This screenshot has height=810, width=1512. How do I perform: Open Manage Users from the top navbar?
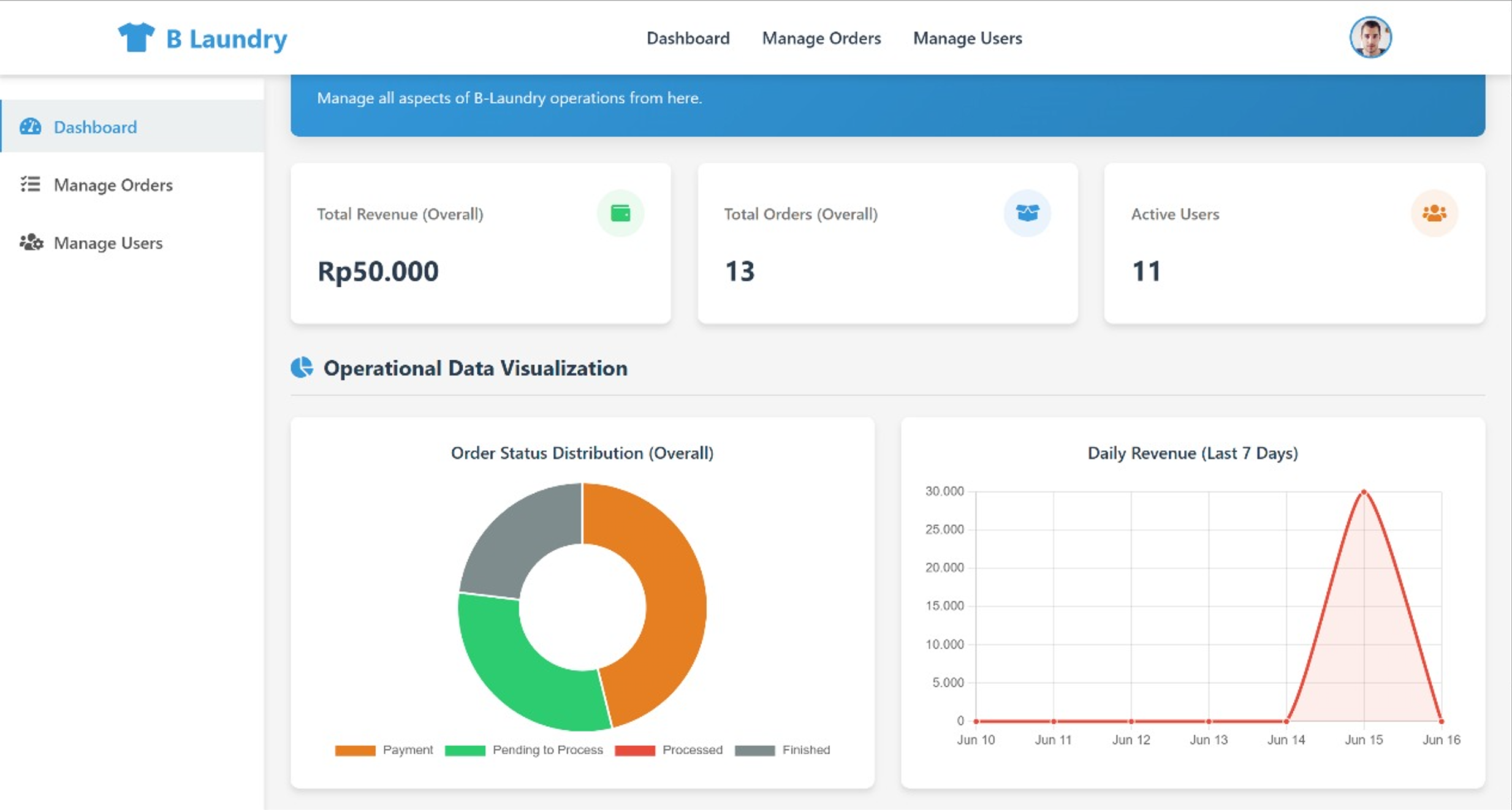(967, 38)
